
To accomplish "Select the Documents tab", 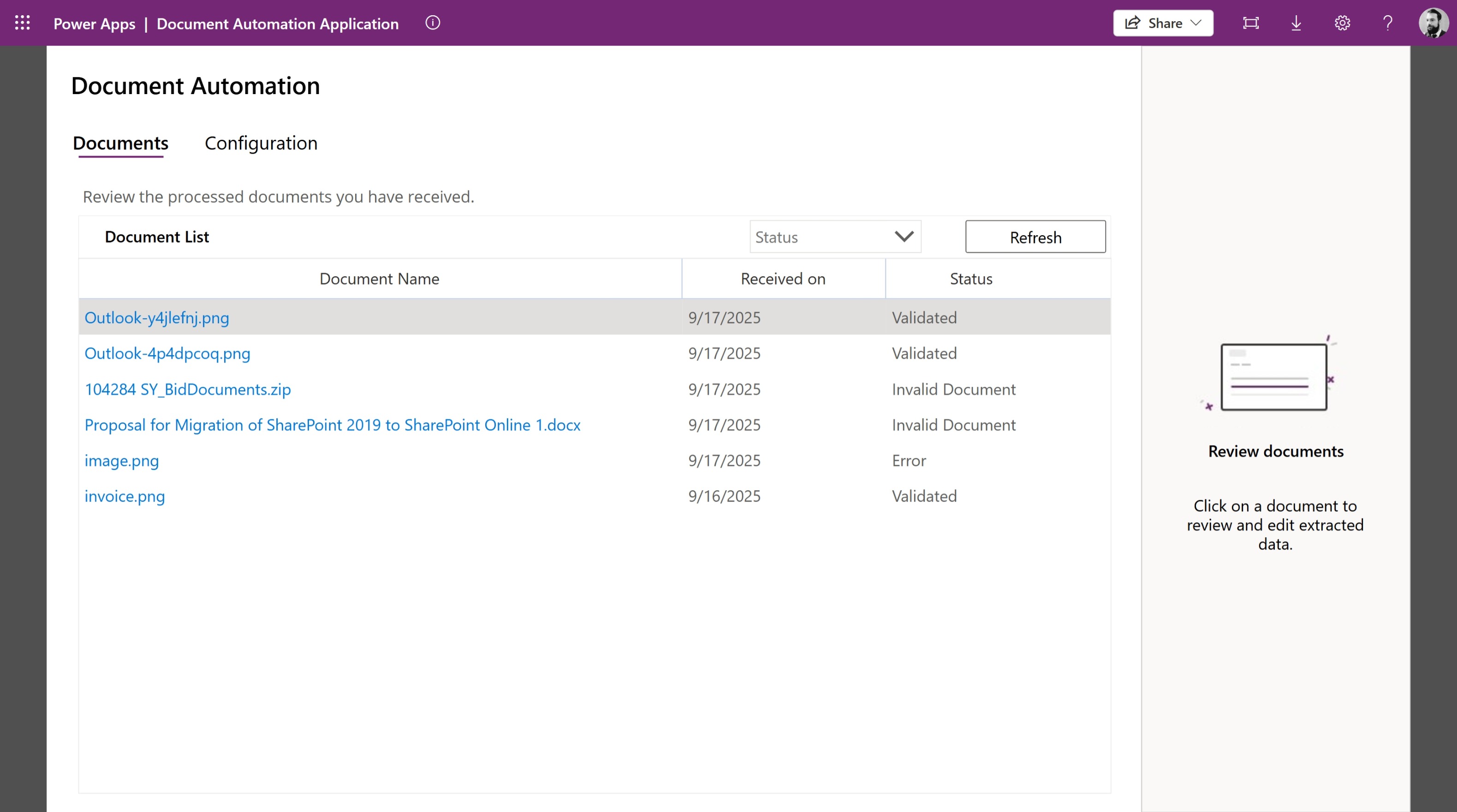I will pos(120,143).
